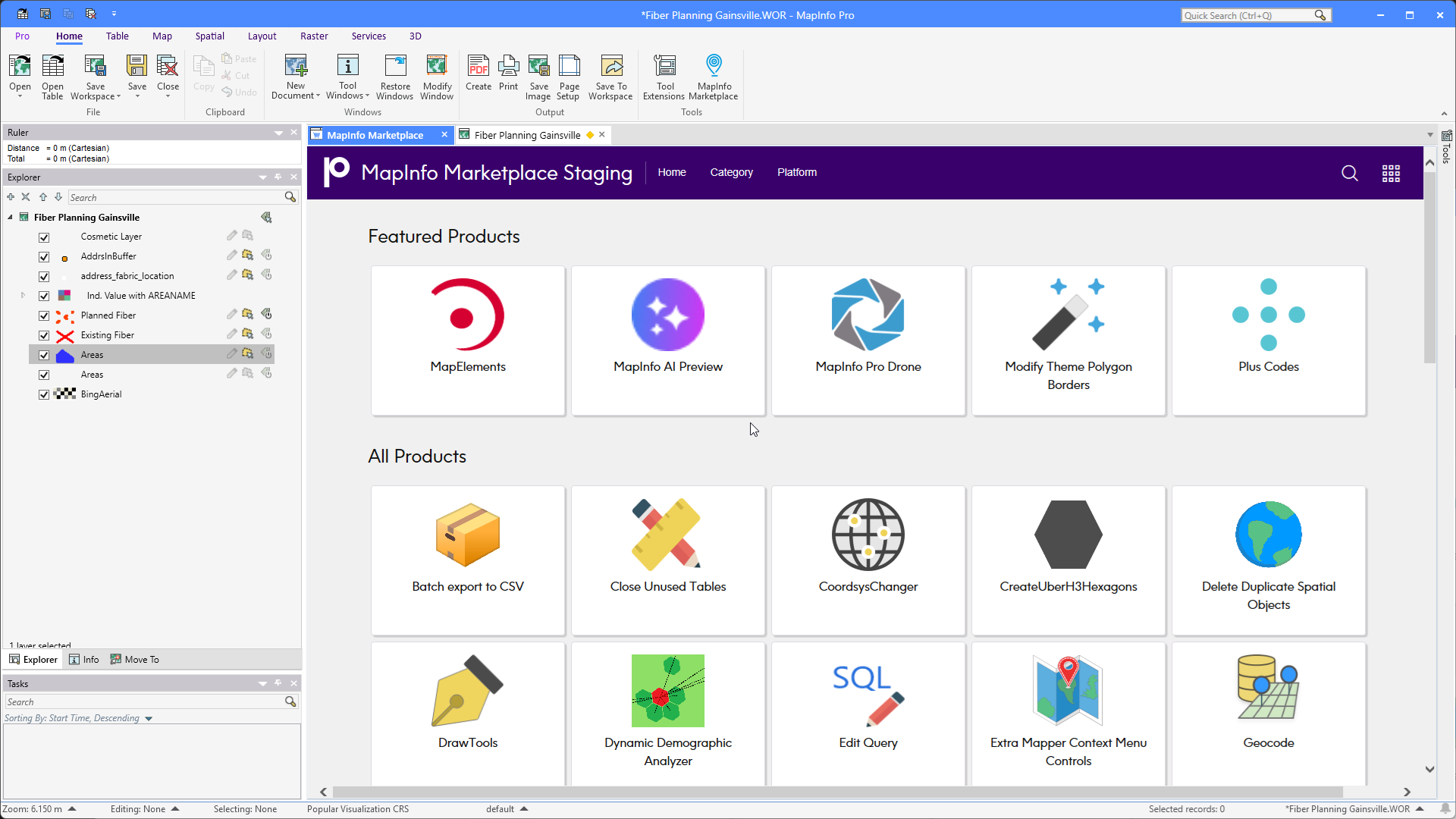Open the Spatial ribbon tab

pyautogui.click(x=209, y=36)
